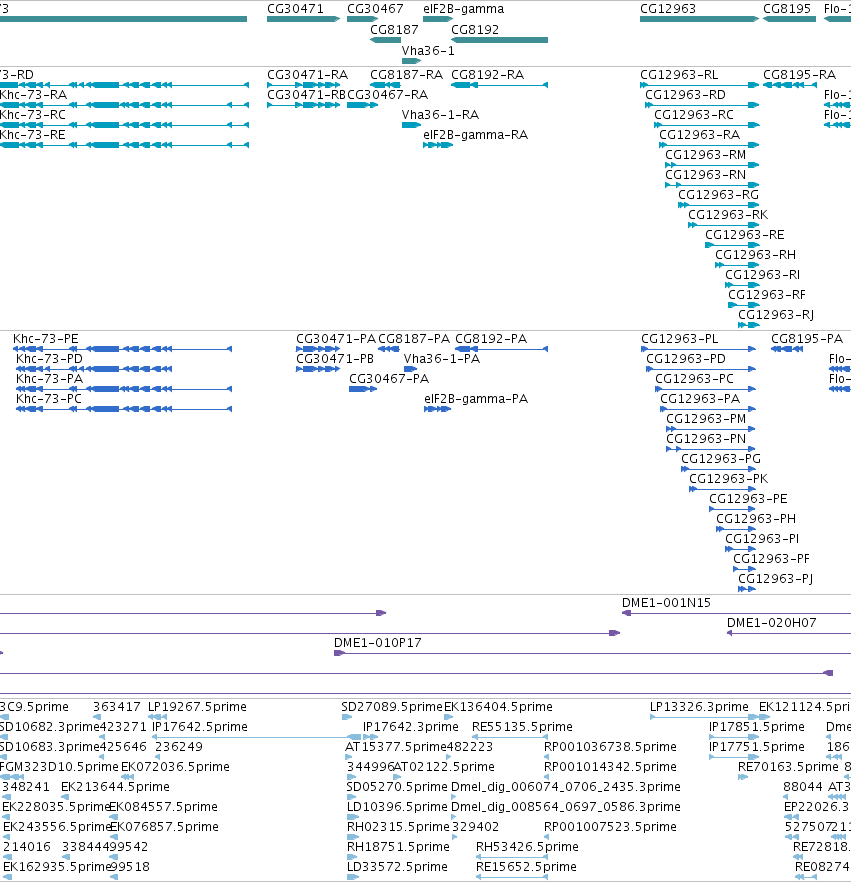This screenshot has width=851, height=882.
Task: Click the CG30467-RA transcript label
Action: pos(388,95)
